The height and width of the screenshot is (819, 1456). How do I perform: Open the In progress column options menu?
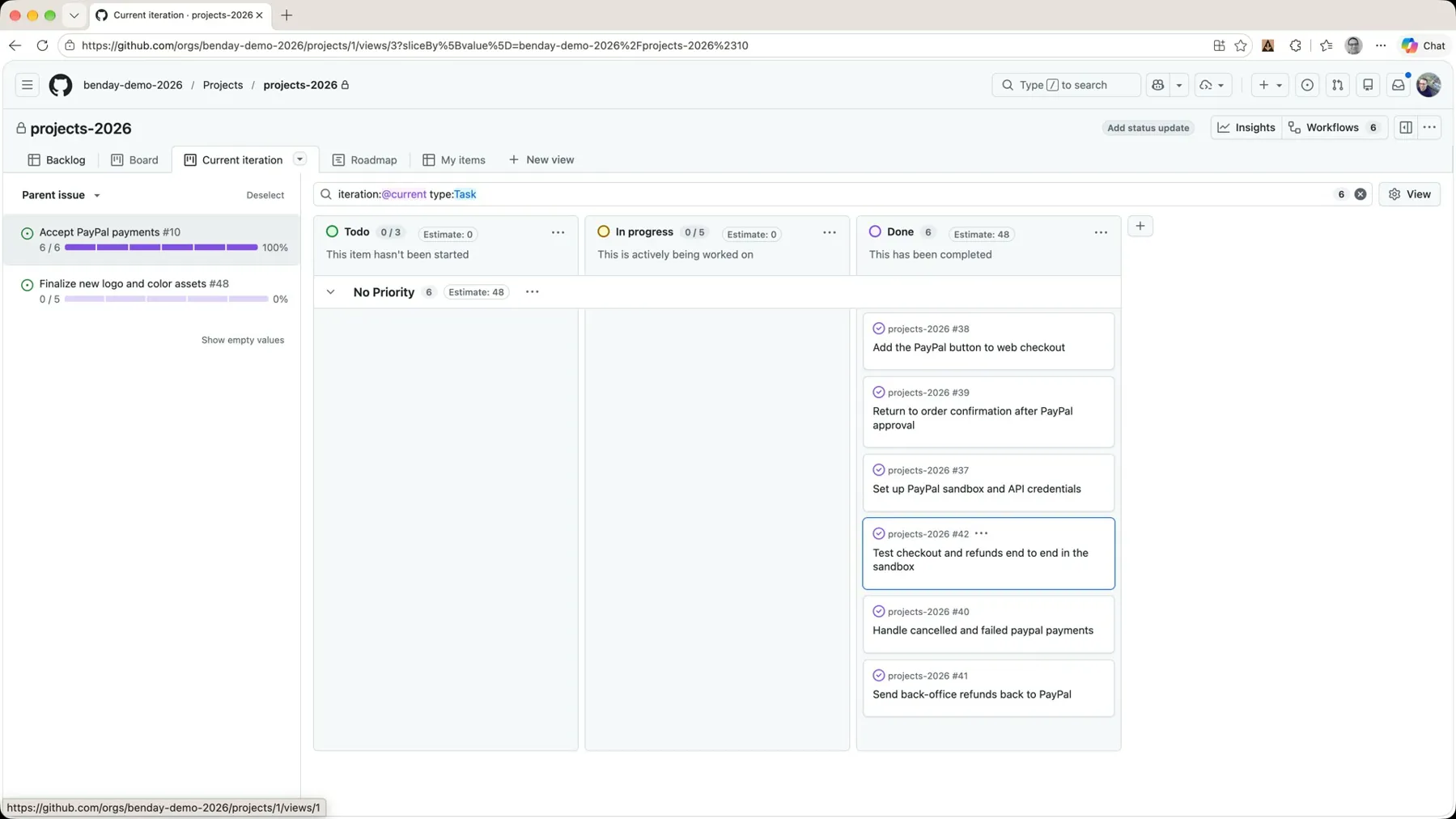pyautogui.click(x=830, y=232)
